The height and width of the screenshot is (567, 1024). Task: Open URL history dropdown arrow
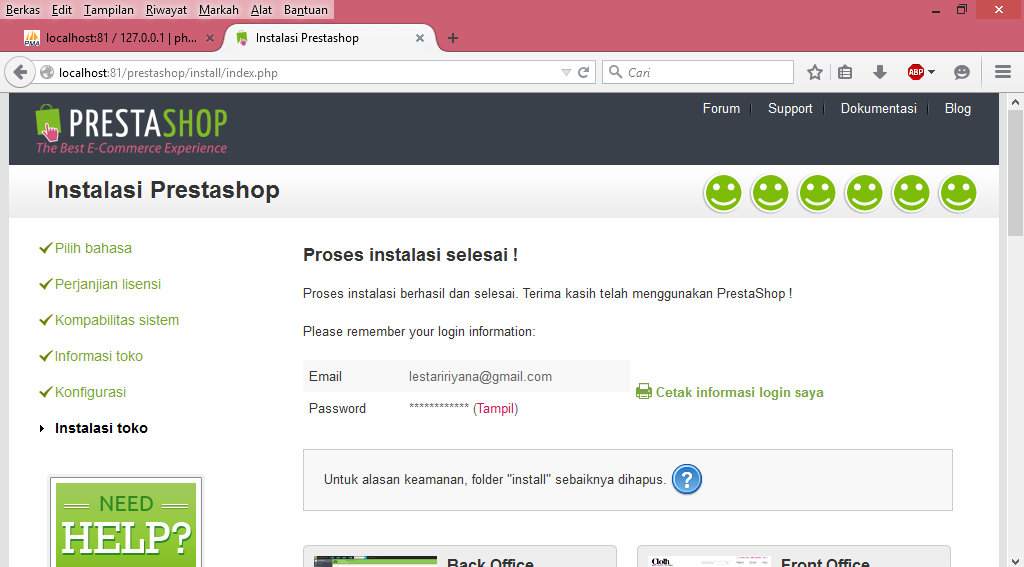click(x=566, y=73)
